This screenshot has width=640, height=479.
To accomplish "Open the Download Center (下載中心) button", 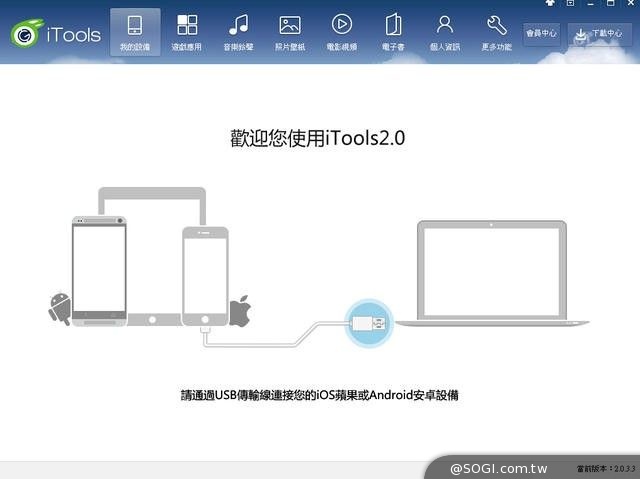I will coord(600,34).
